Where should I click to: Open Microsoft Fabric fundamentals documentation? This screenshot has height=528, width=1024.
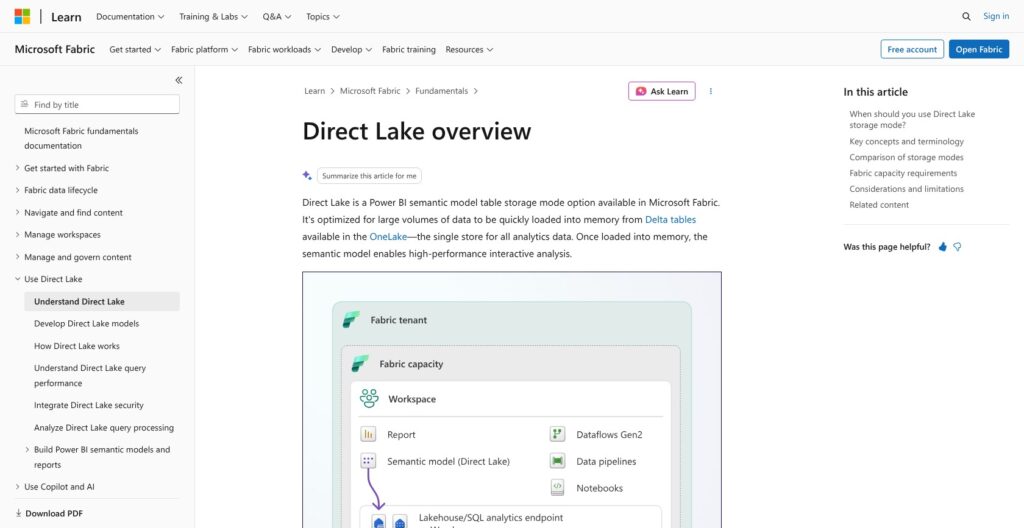(x=81, y=139)
